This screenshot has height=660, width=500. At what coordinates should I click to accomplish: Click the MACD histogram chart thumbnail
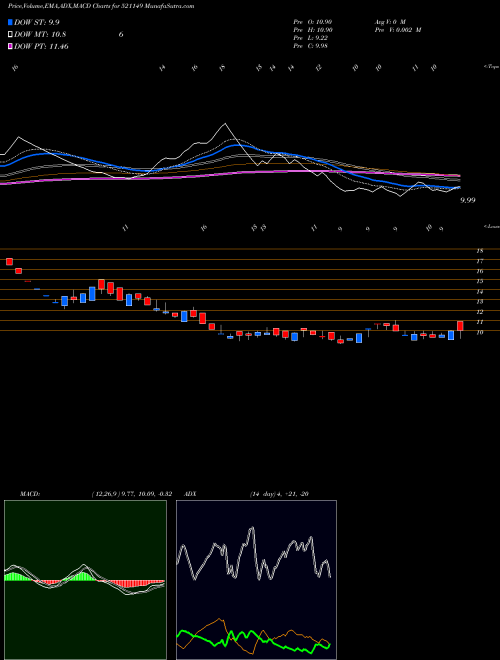tap(85, 580)
